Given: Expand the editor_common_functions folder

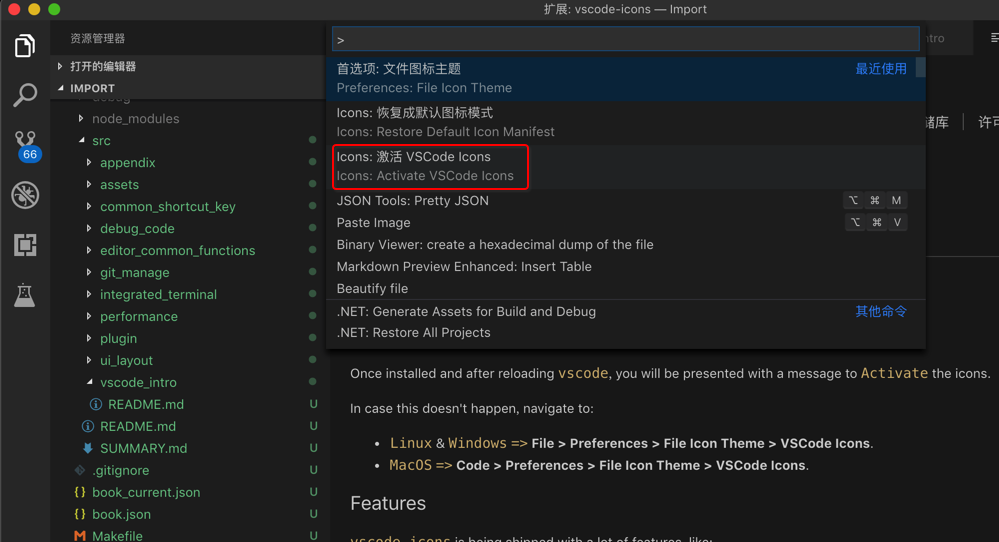Looking at the screenshot, I should click(89, 250).
